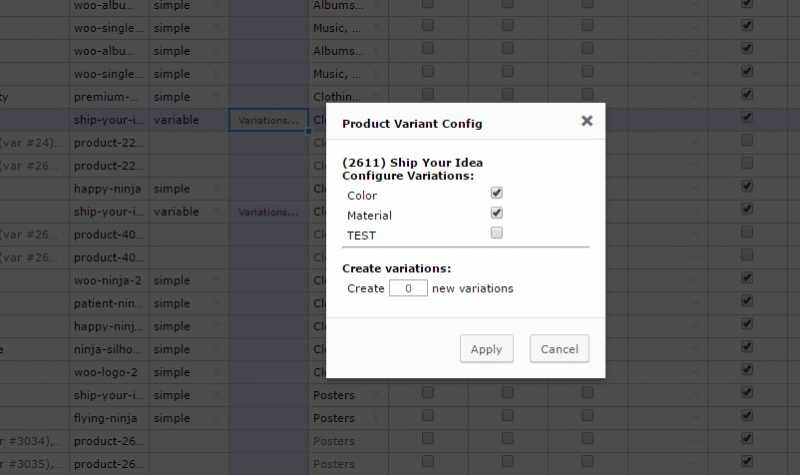Select the woo-logo-2 slug cell
800x475 pixels.
click(x=109, y=372)
